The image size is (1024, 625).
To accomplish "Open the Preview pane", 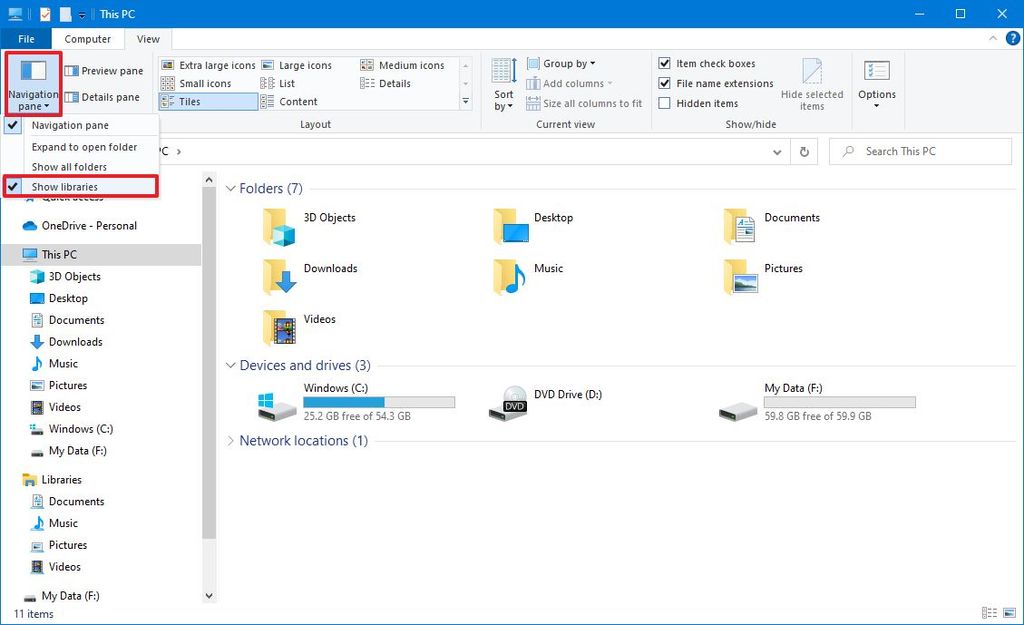I will pyautogui.click(x=103, y=70).
